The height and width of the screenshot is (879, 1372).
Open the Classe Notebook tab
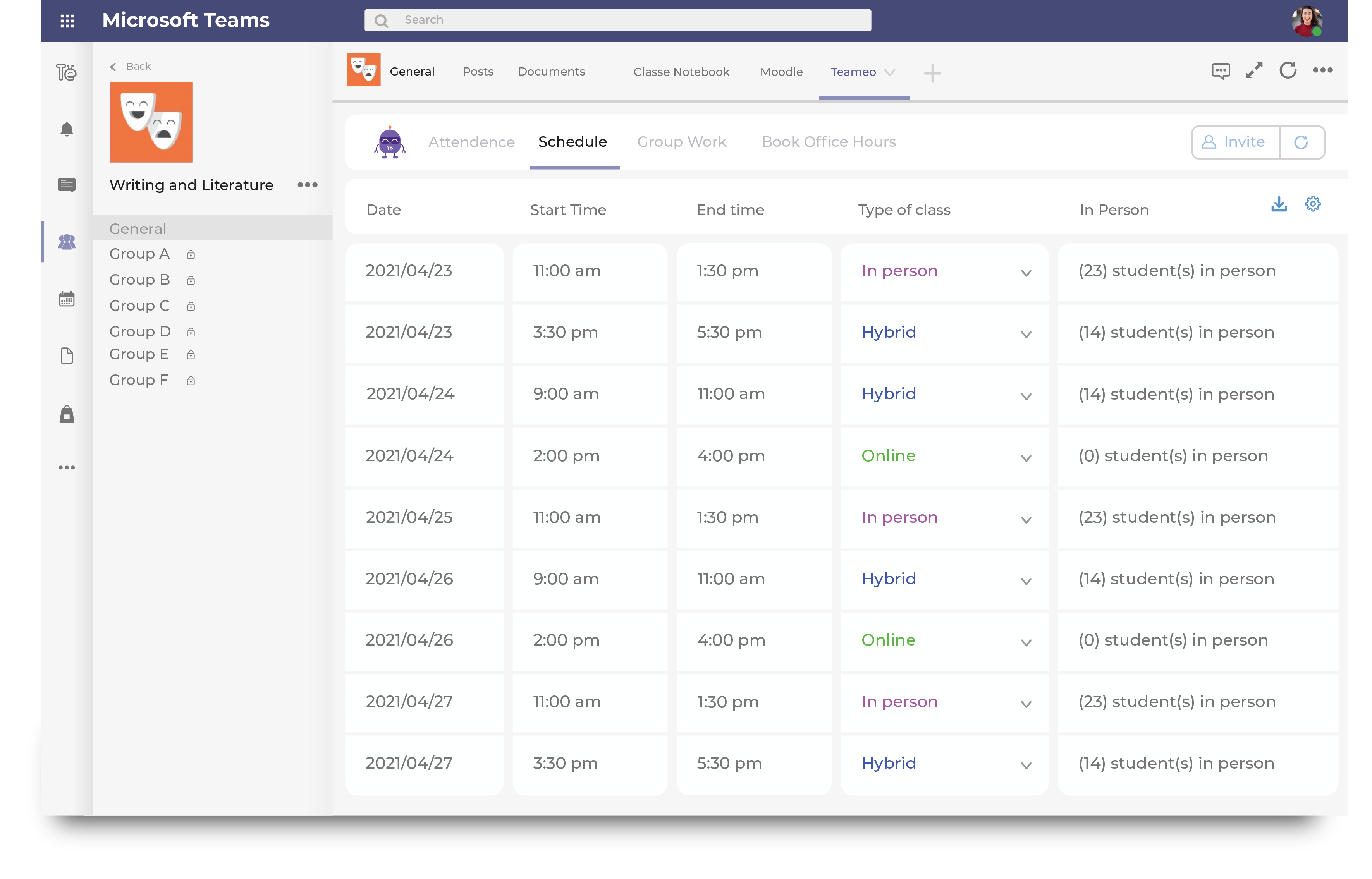coord(681,72)
